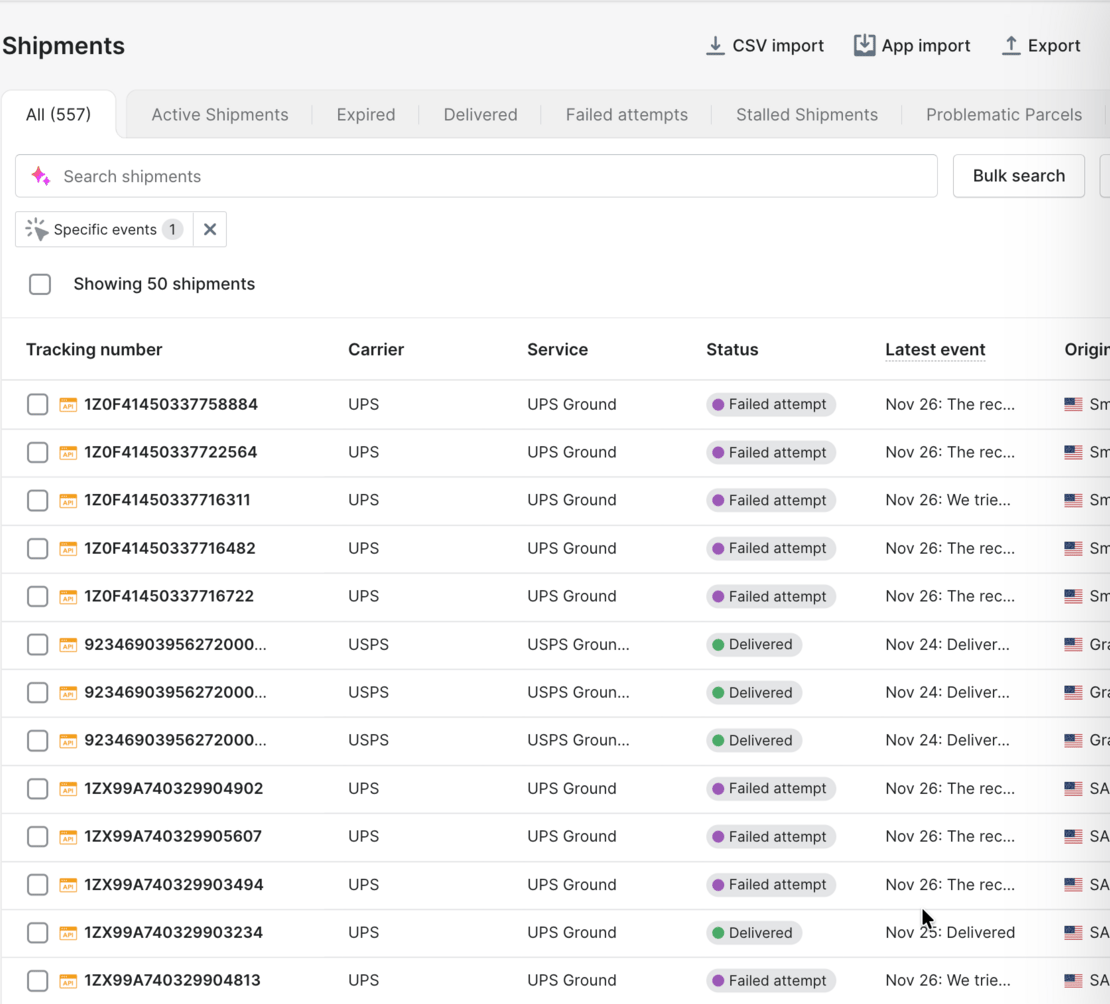
Task: Check the box for shipment 1Z0F41450337758884
Action: coord(38,404)
